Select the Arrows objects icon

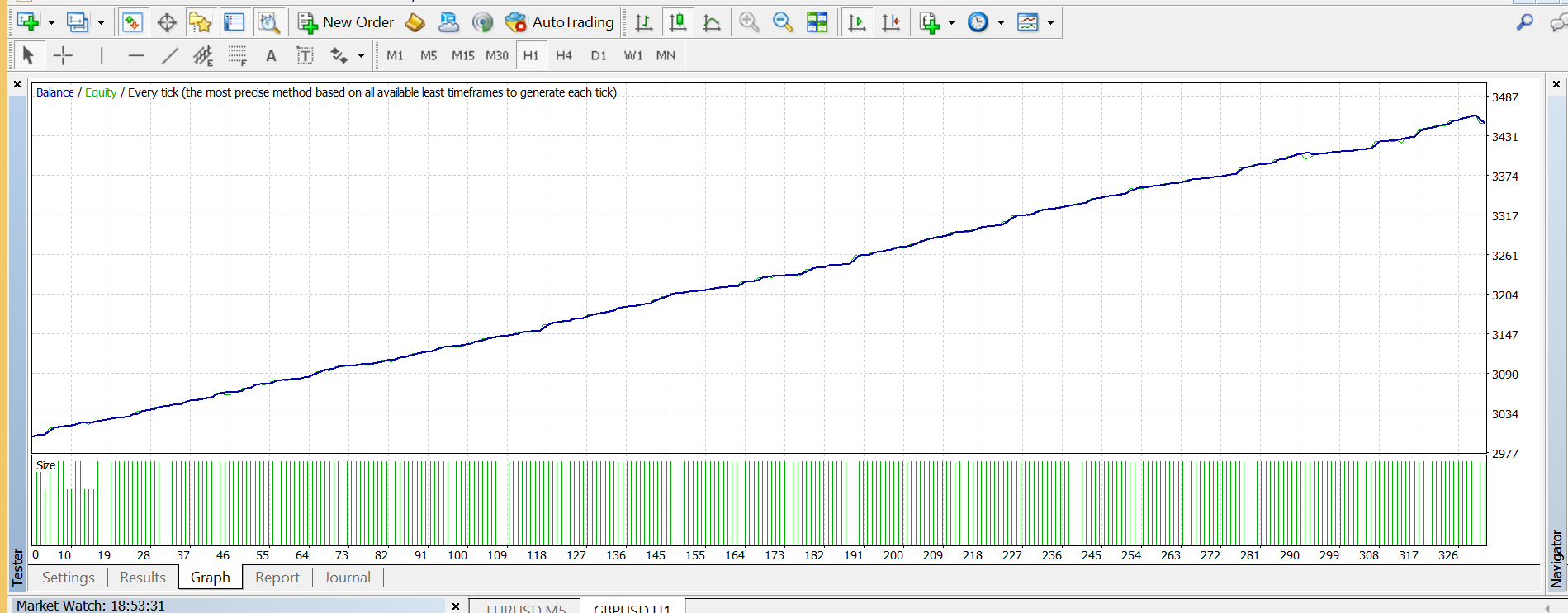tap(339, 55)
